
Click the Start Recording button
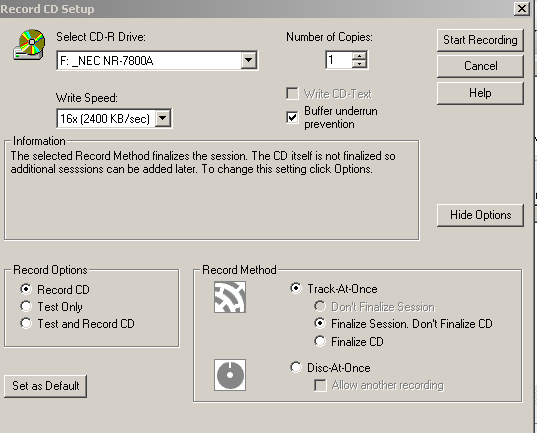[480, 40]
